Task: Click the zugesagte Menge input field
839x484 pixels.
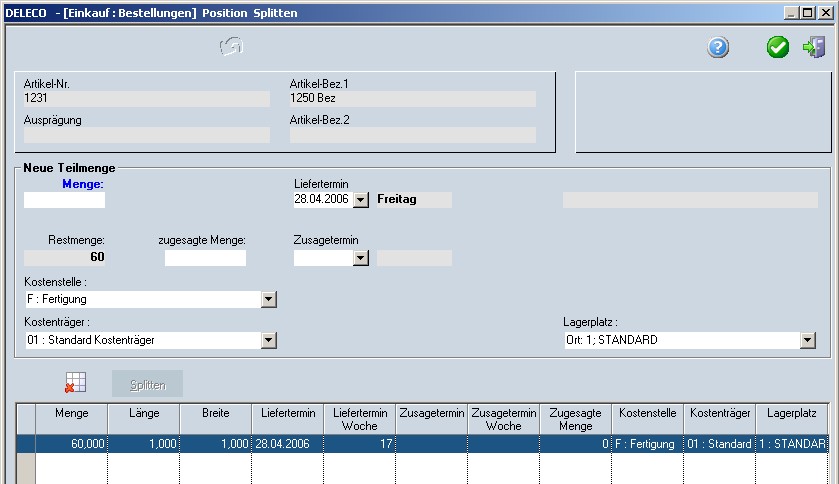Action: coord(205,258)
